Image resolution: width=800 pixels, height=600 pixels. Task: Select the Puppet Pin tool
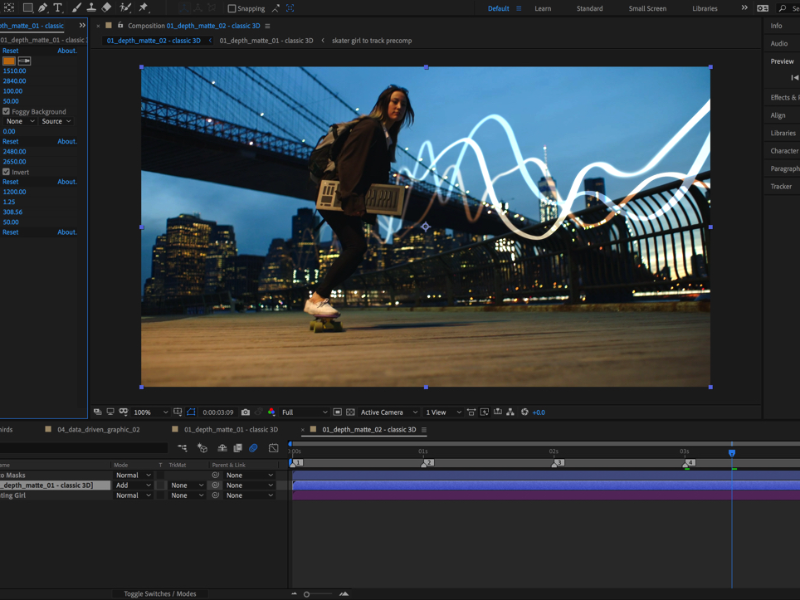(143, 8)
